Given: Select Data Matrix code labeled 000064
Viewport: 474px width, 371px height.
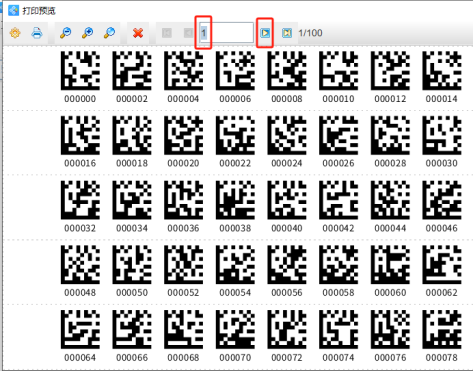Looking at the screenshot, I should click(x=80, y=329).
